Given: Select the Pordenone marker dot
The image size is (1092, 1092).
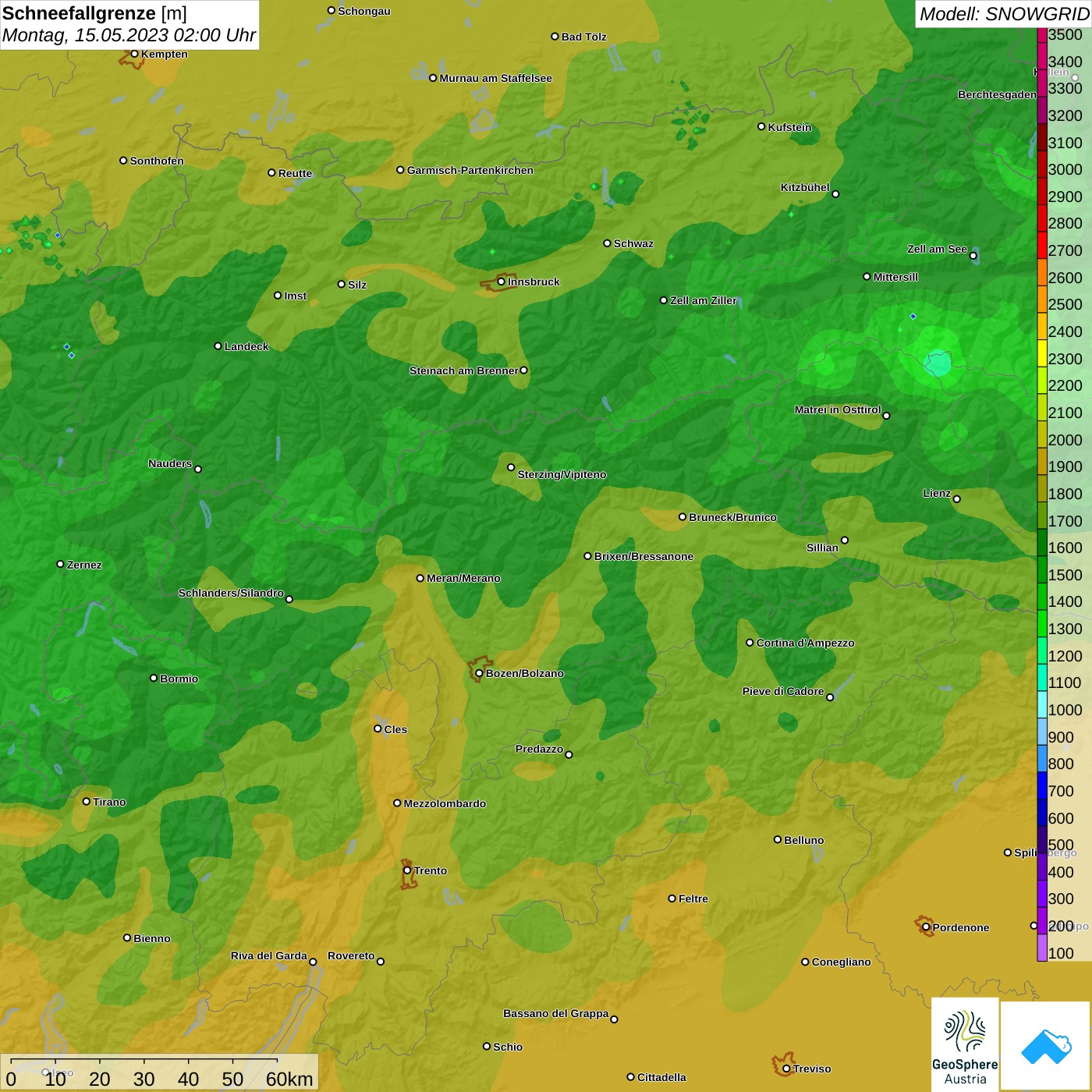Looking at the screenshot, I should [926, 927].
